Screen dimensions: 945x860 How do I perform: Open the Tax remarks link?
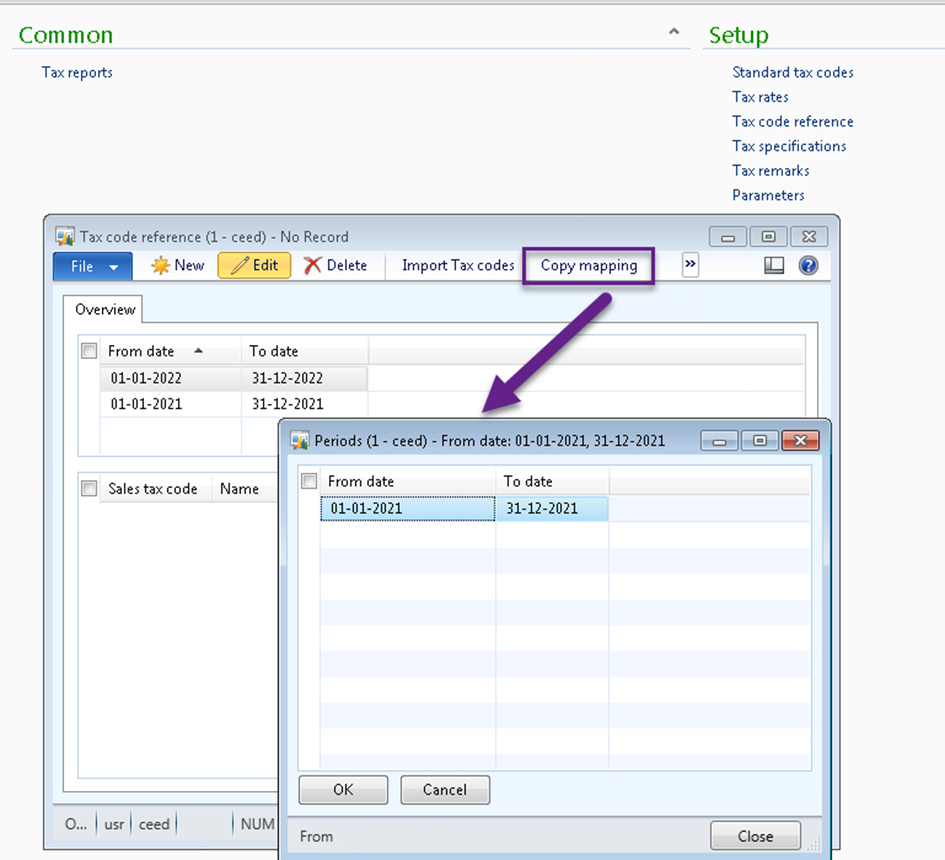pos(770,171)
